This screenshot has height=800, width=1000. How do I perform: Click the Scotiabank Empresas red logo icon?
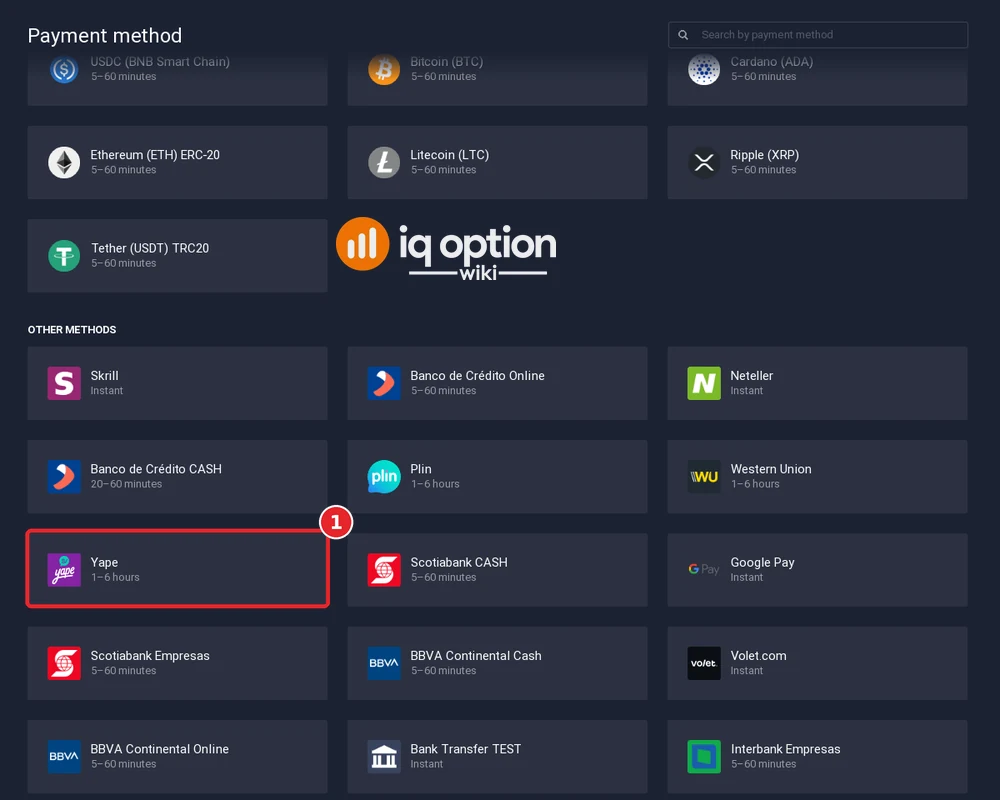pos(64,663)
